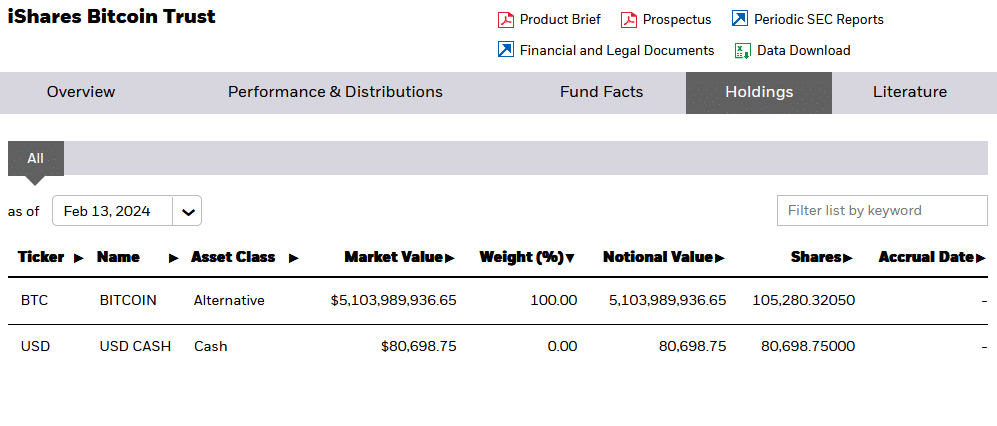Click the 100.00 weight value
This screenshot has width=997, height=426.
554,300
